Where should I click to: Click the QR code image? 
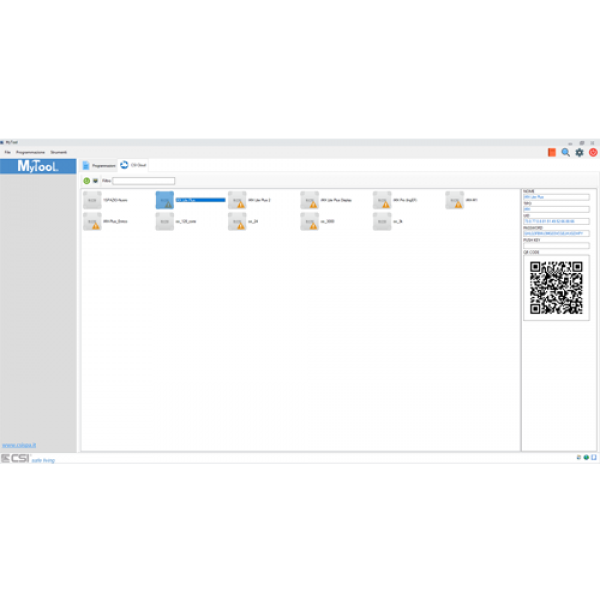coord(556,288)
